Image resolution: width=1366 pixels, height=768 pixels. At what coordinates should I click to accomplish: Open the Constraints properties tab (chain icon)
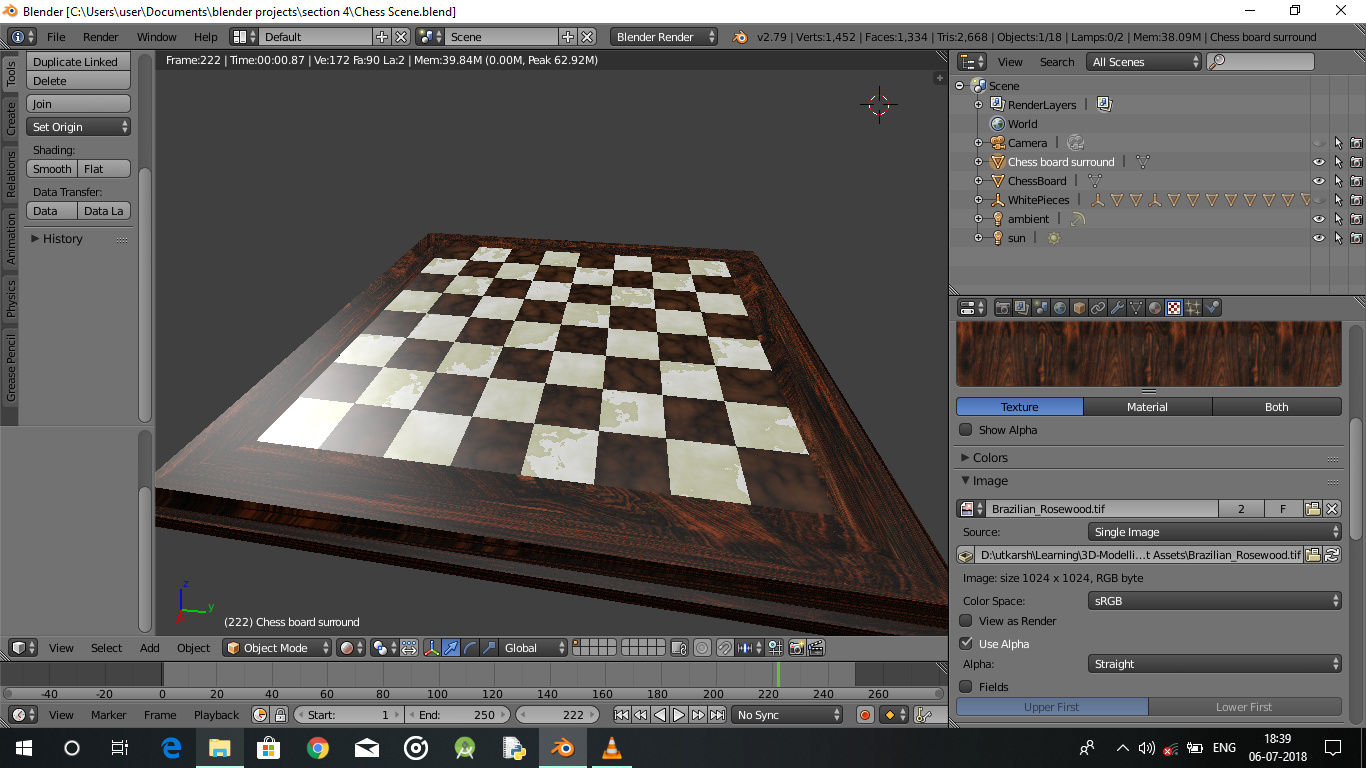point(1097,308)
